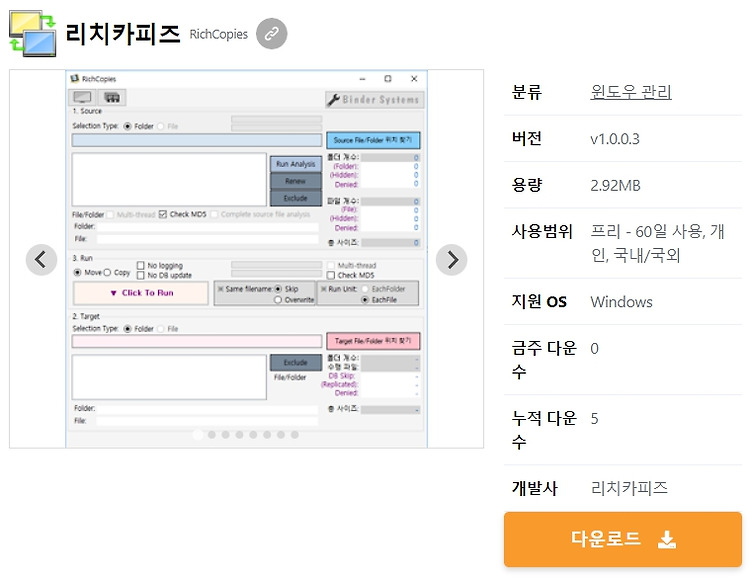The height and width of the screenshot is (580, 750).
Task: Open the 윈도우 관리 category link
Action: pyautogui.click(x=631, y=92)
